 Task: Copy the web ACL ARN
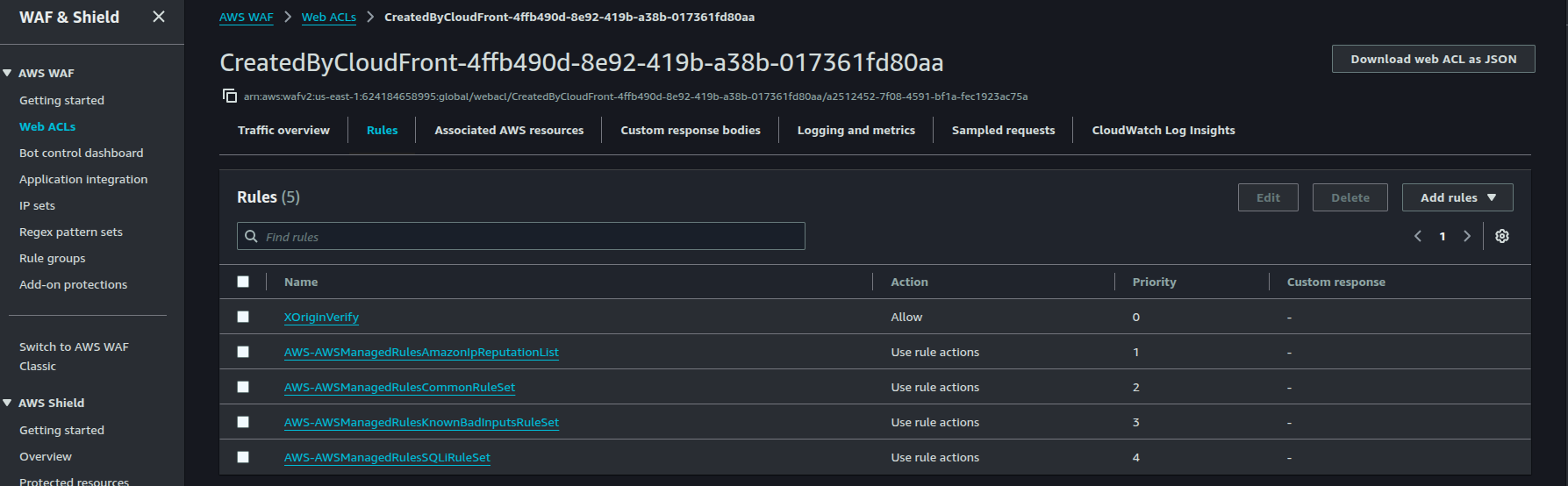(230, 96)
